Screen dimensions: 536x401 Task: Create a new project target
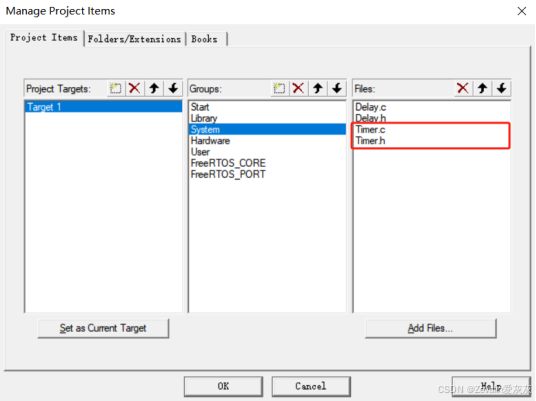(116, 89)
